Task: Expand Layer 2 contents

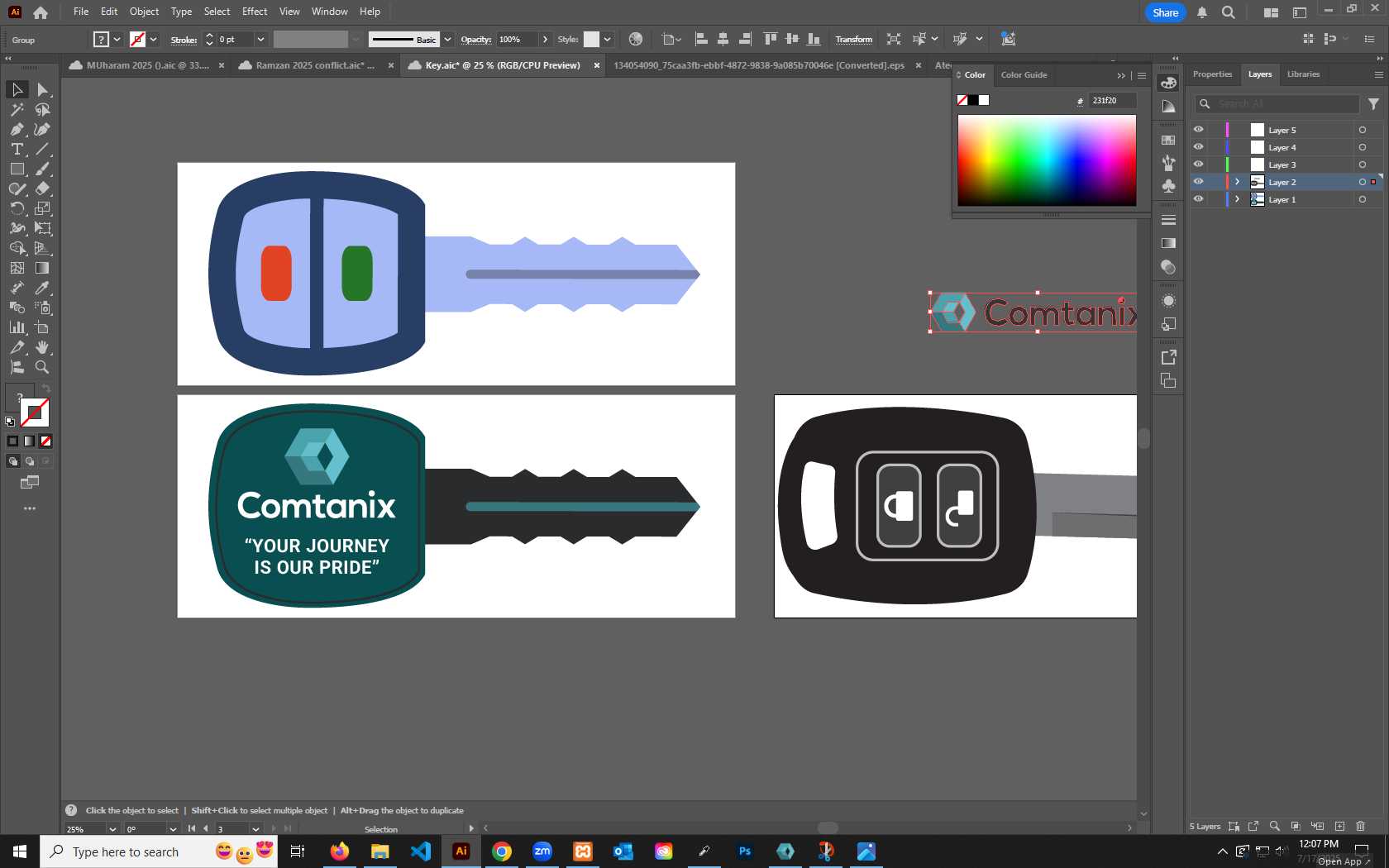Action: pos(1237,182)
